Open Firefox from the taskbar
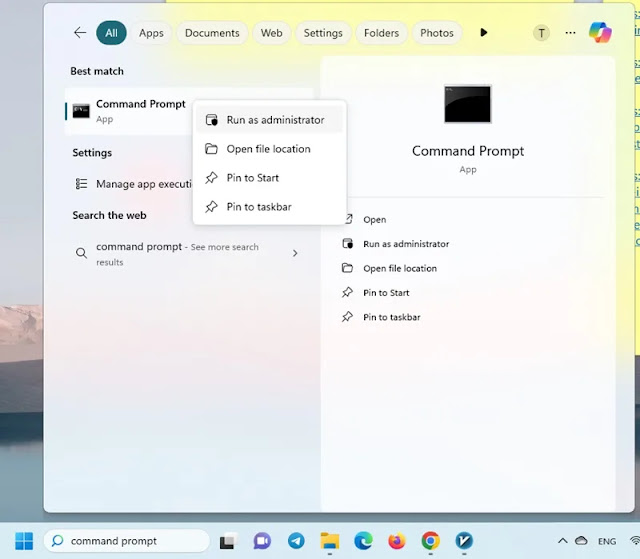Image resolution: width=640 pixels, height=559 pixels. pyautogui.click(x=397, y=541)
